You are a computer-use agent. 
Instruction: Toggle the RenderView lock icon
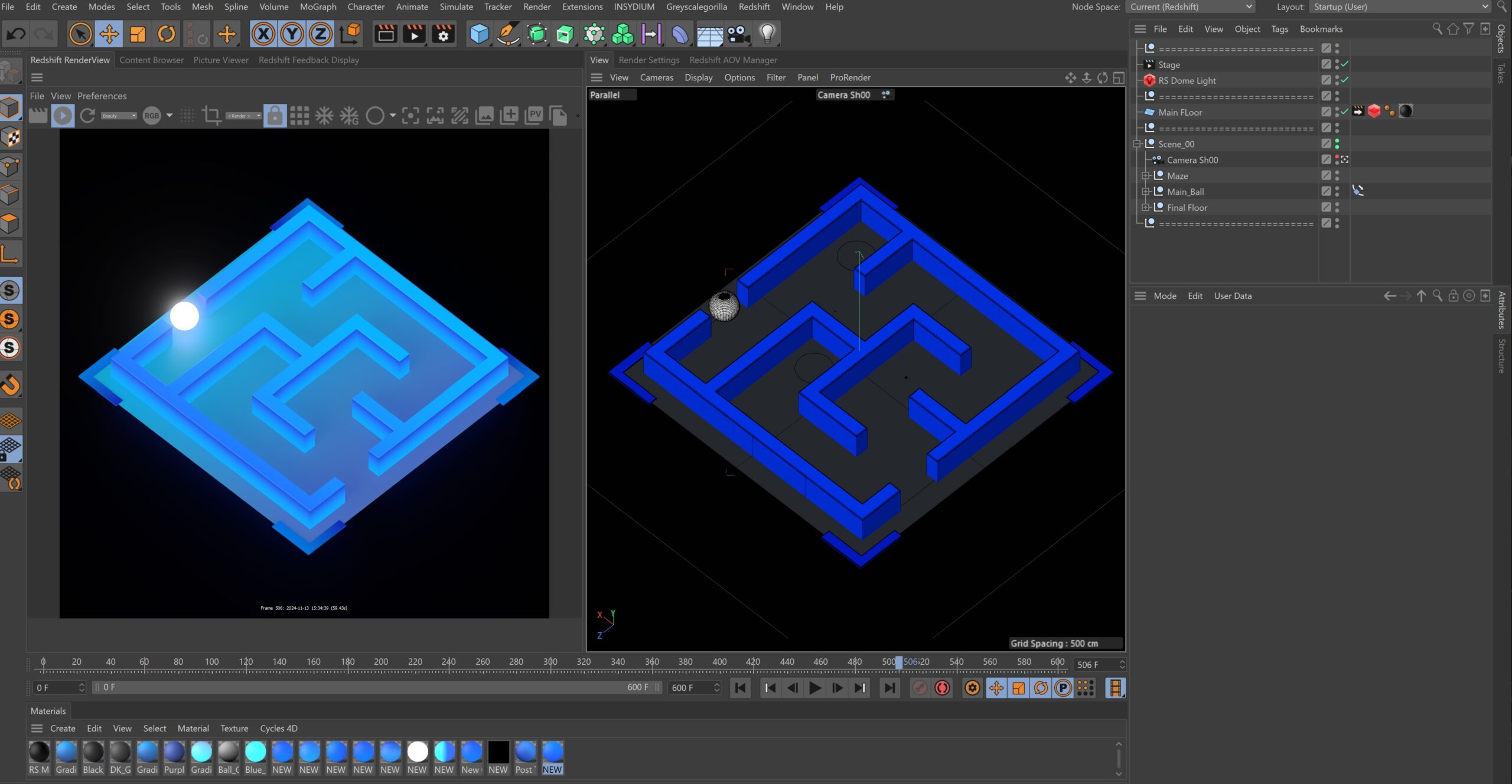click(x=275, y=116)
